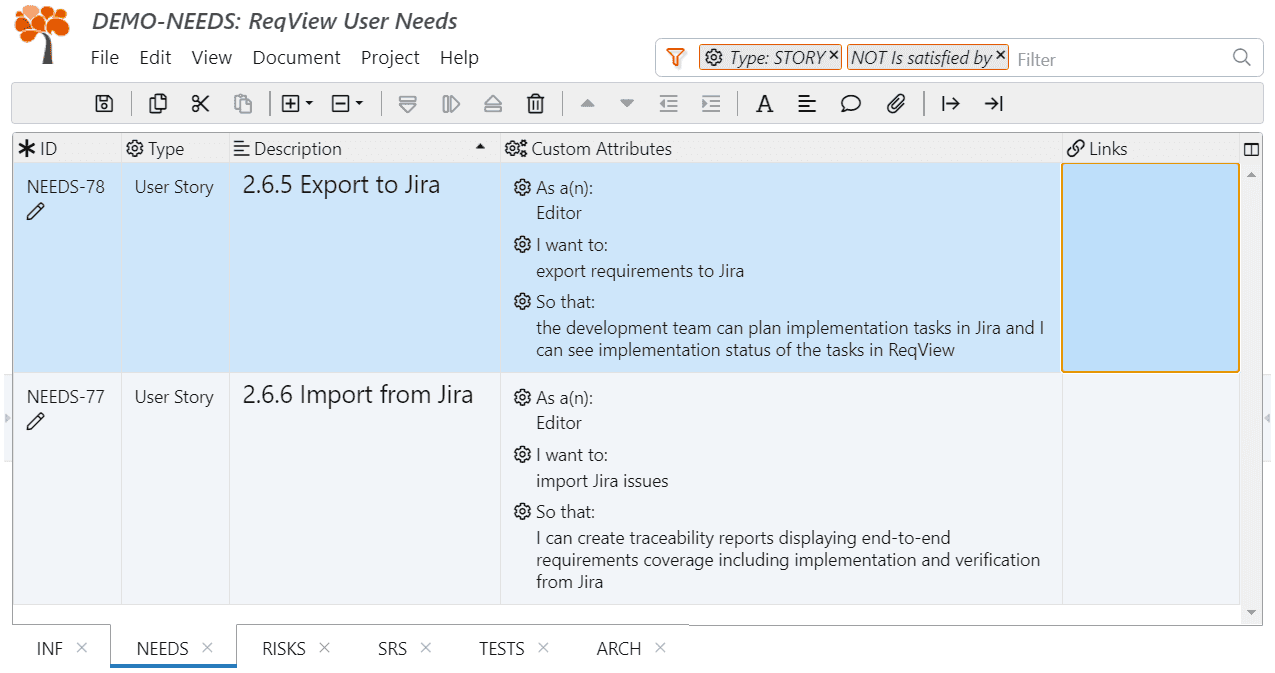Close the INF tab

click(x=82, y=648)
